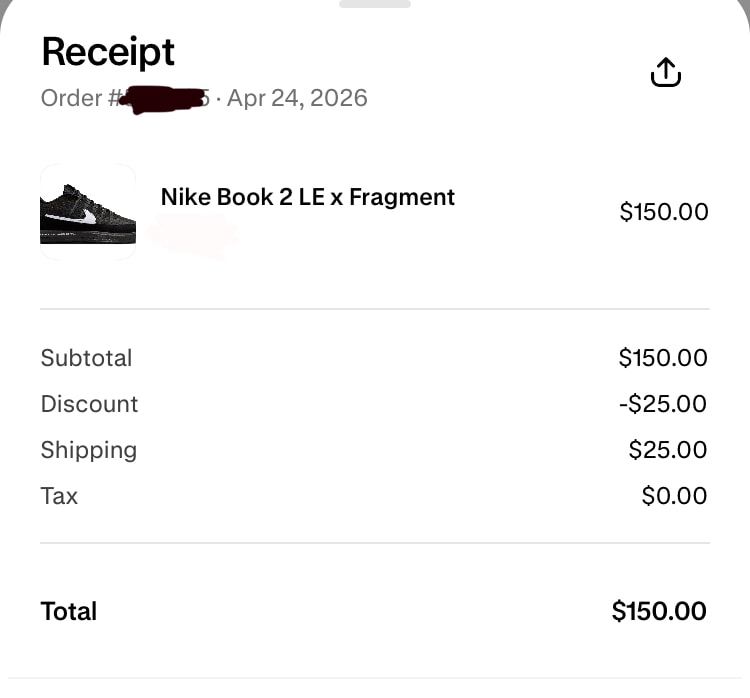Viewport: 750px width, 698px height.
Task: Tap the share icon next to Receipt
Action: (665, 72)
